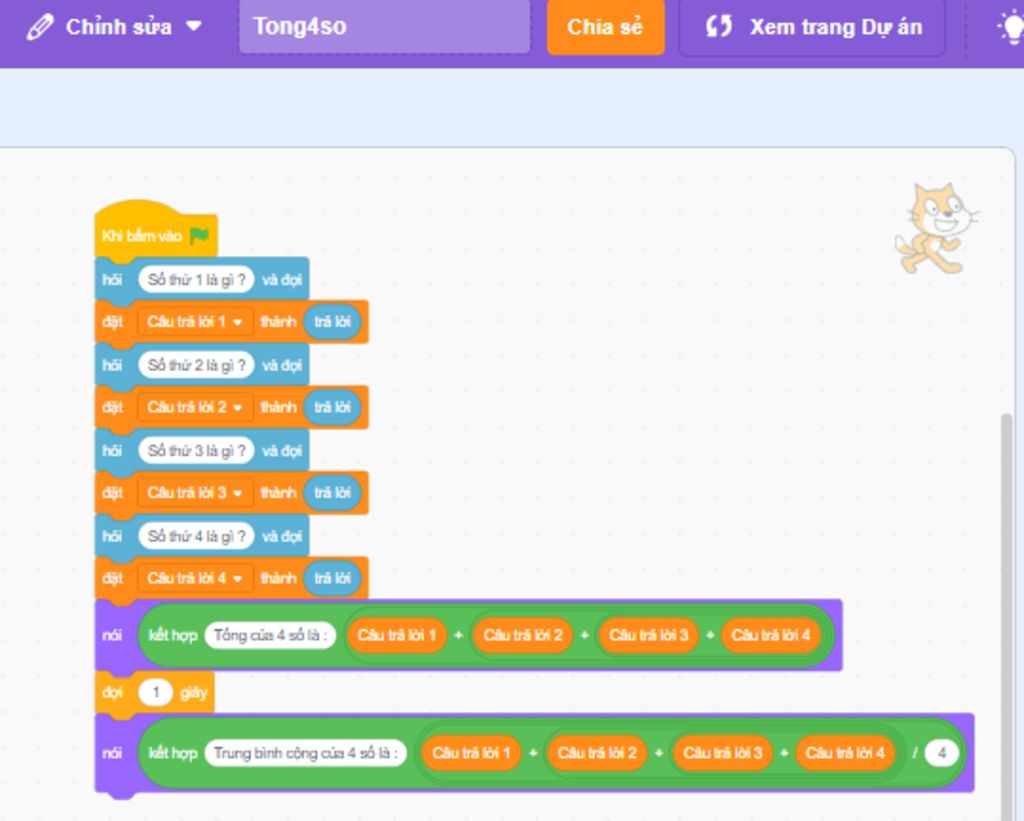Click the kết hợp label in sum block
This screenshot has height=821, width=1024.
coord(172,635)
